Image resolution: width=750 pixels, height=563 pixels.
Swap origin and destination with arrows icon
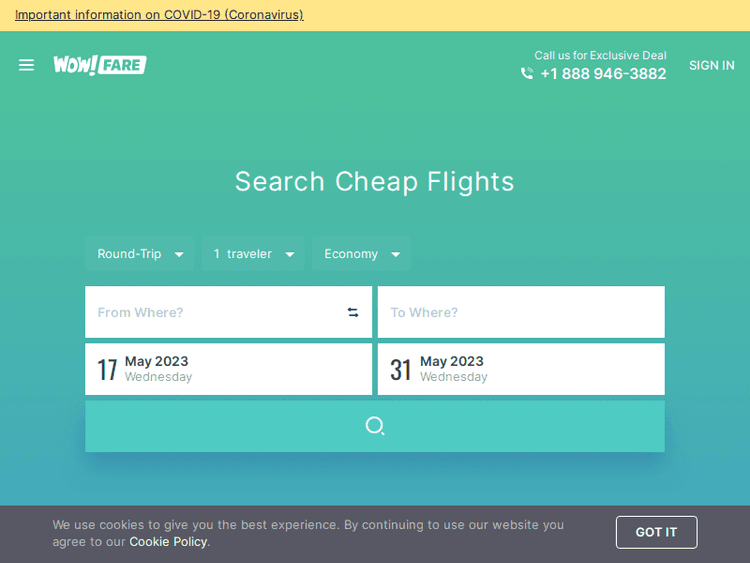[x=353, y=312]
